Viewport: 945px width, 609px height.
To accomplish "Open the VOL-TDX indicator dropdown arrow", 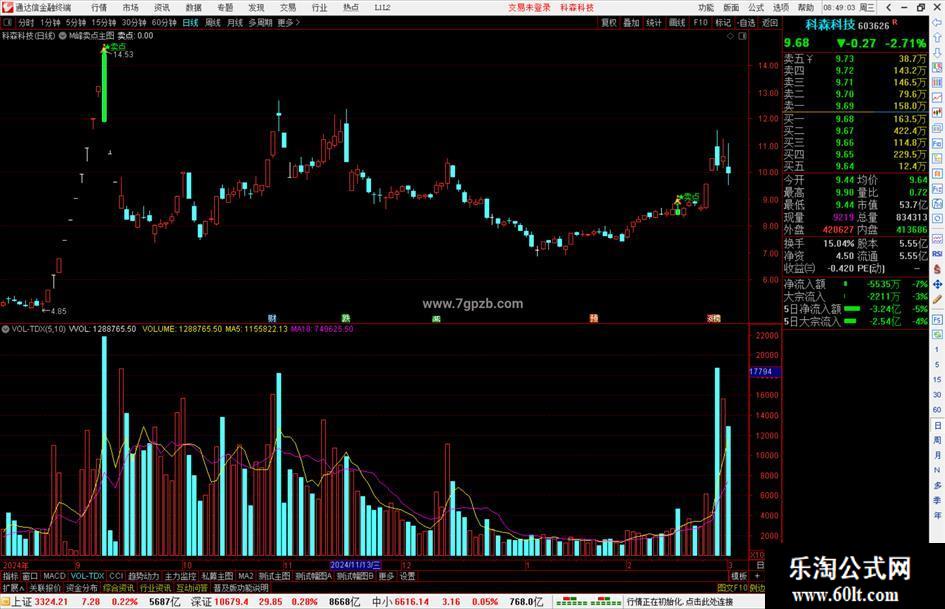I will pyautogui.click(x=5, y=329).
